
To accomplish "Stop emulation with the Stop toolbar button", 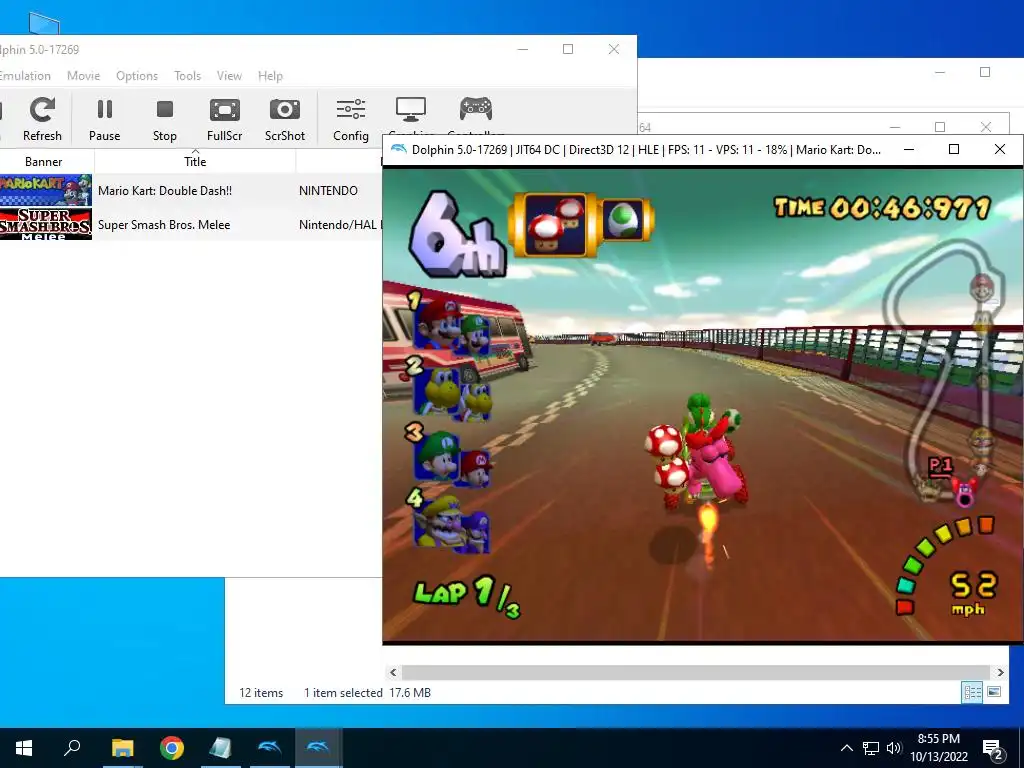I will point(165,119).
